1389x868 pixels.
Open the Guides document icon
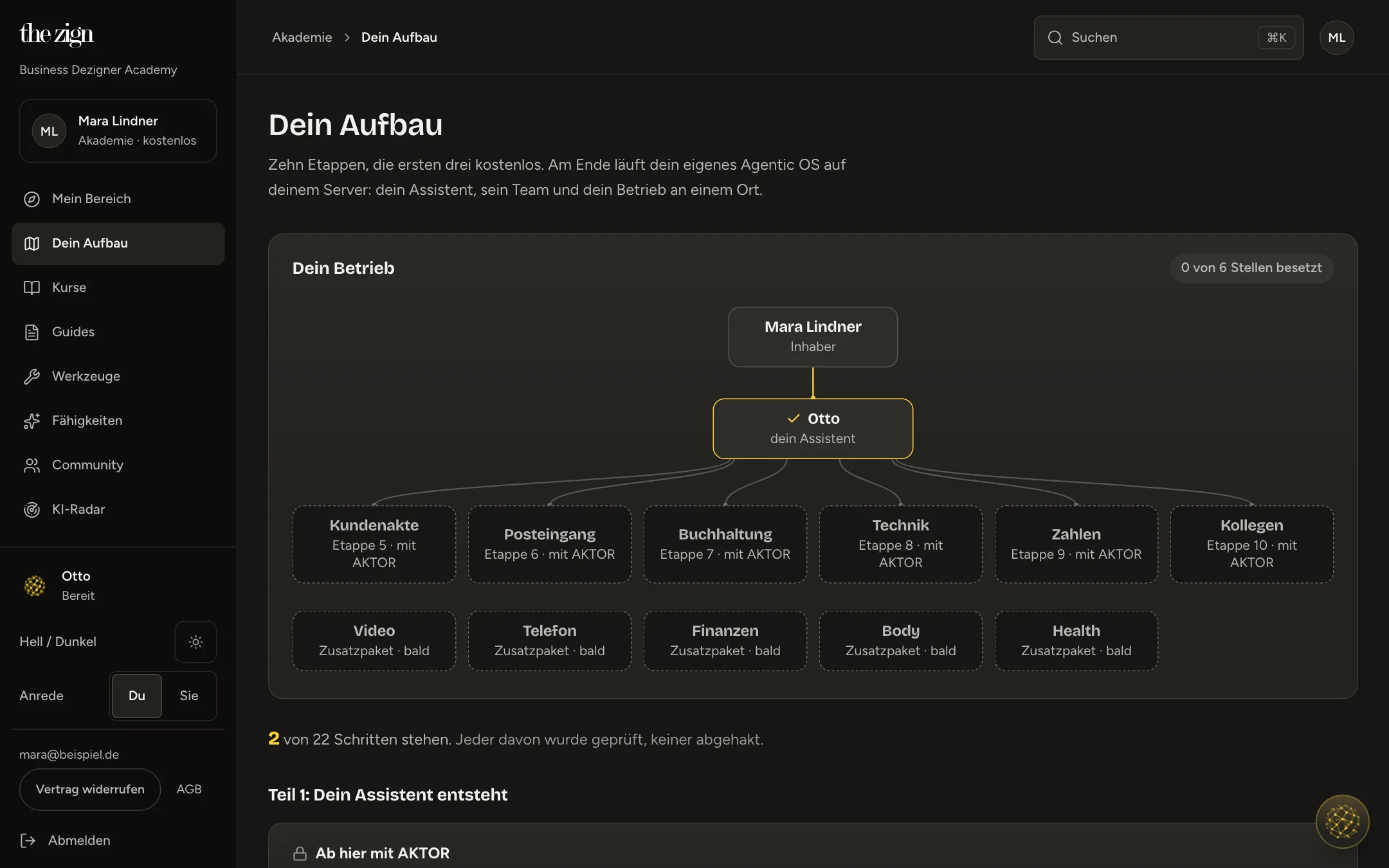[x=32, y=332]
